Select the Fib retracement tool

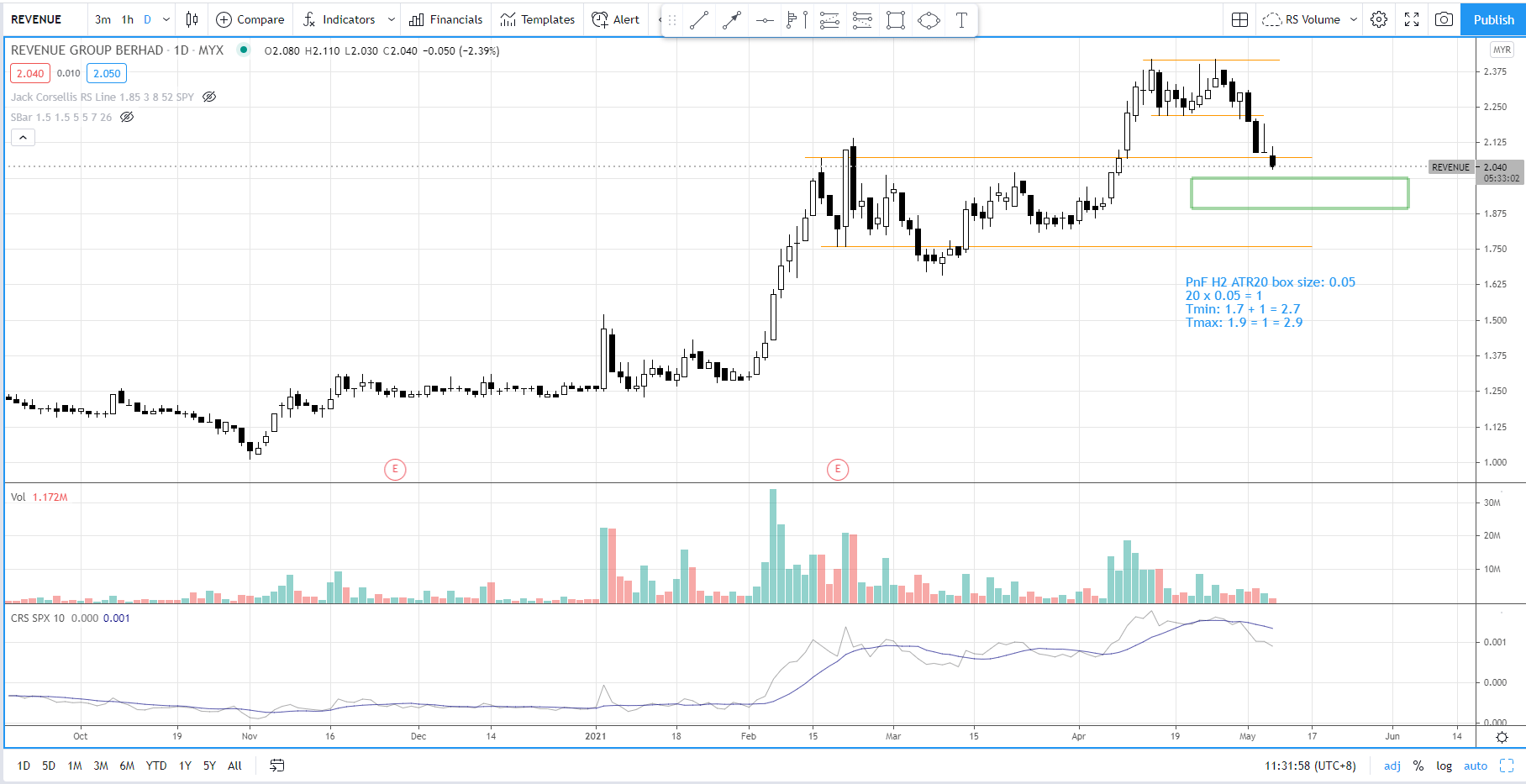pyautogui.click(x=829, y=20)
